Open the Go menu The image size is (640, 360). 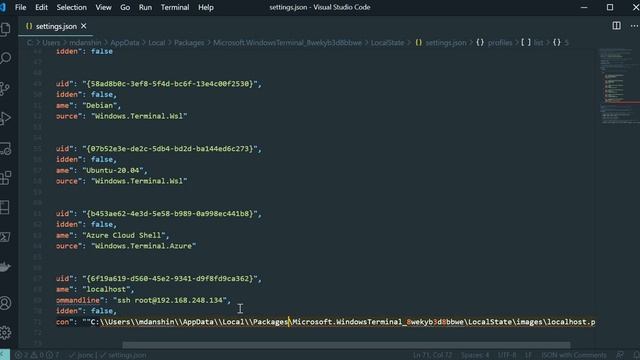tap(125, 7)
